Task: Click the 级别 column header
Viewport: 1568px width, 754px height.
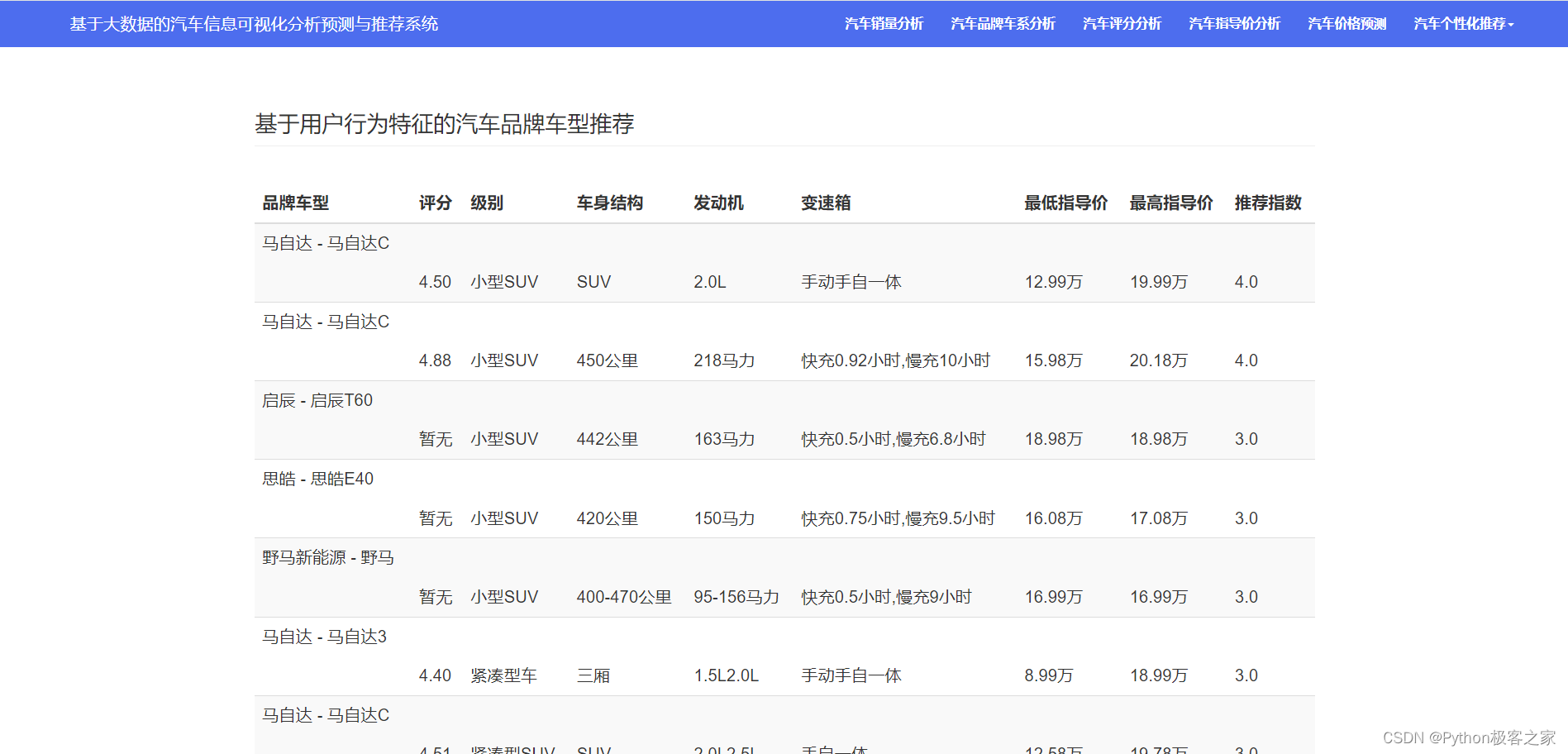Action: pos(487,203)
